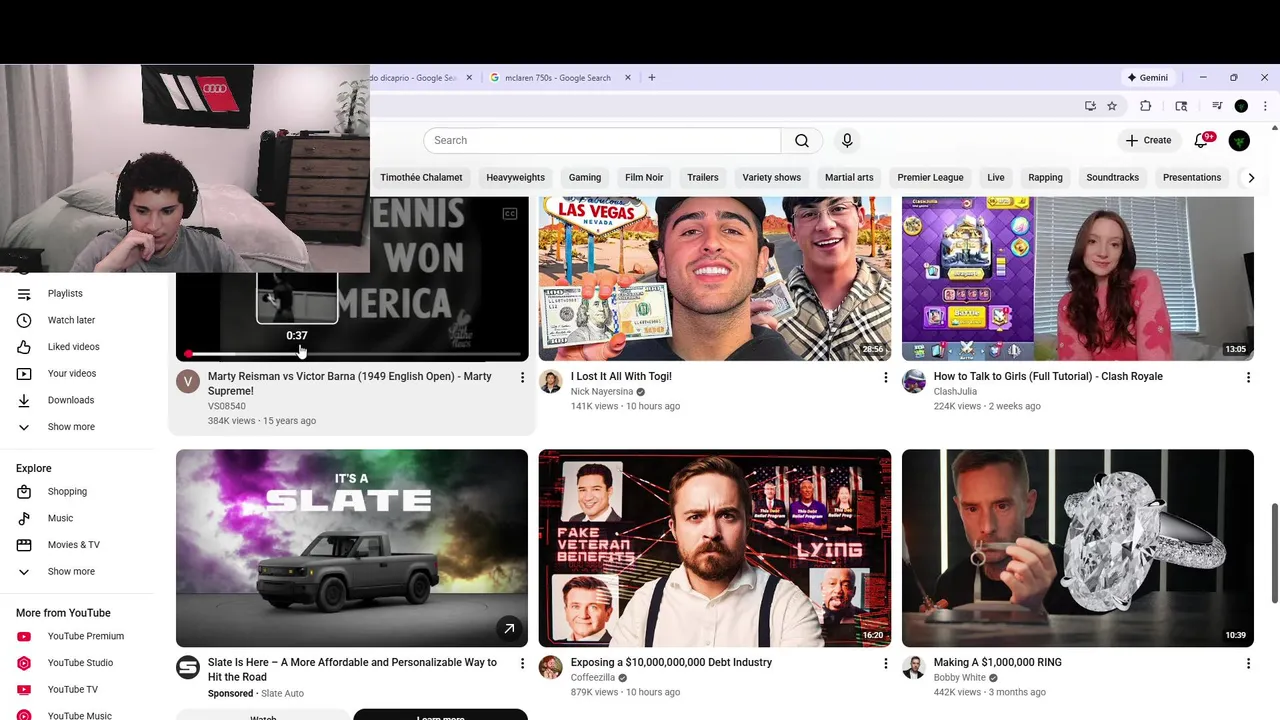
Task: Open Gemini in Chrome title bar
Action: 1147,77
